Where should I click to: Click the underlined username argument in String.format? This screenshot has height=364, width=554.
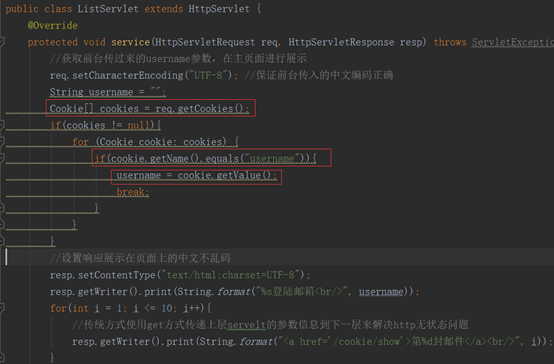point(381,292)
